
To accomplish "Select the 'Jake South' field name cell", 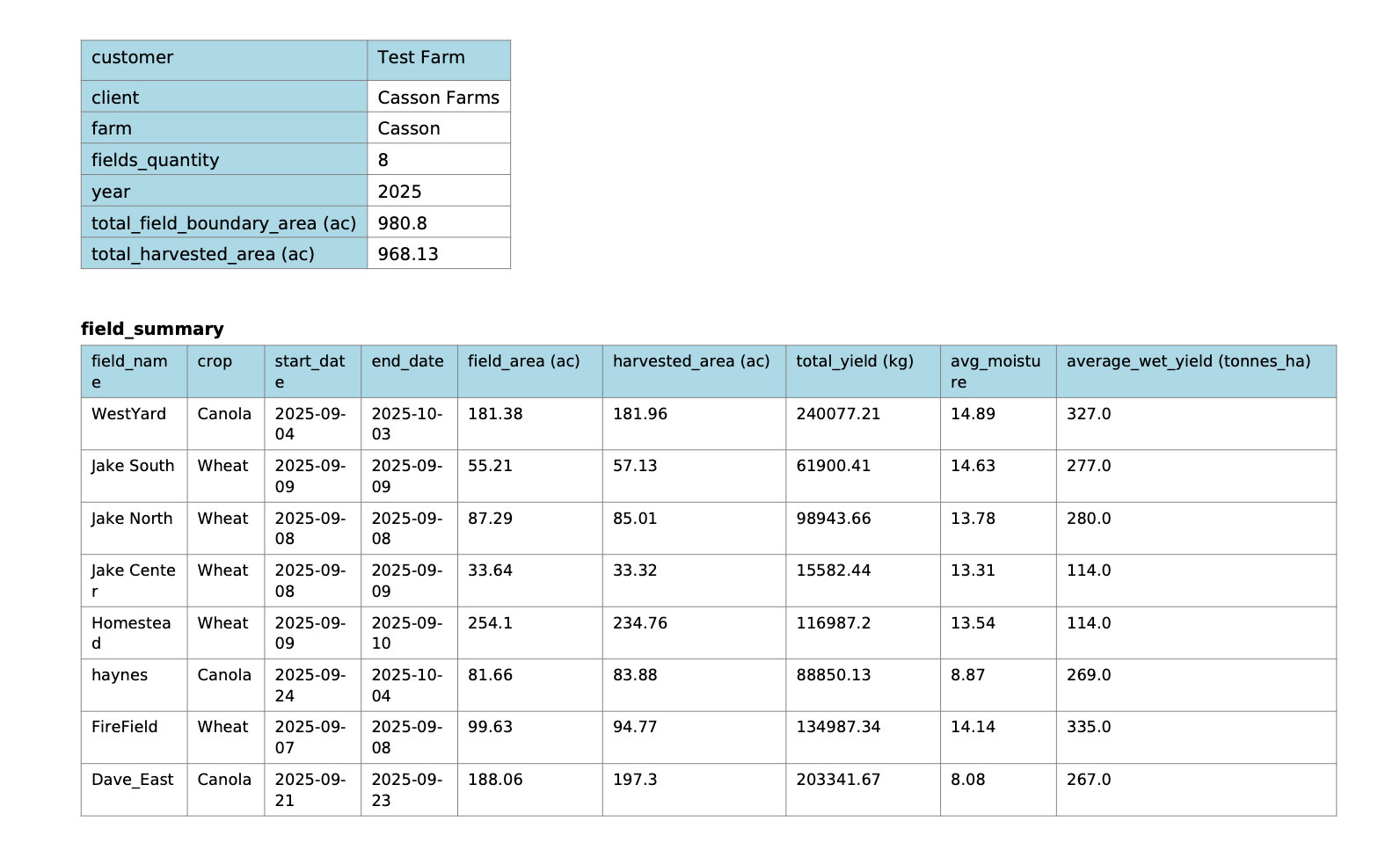I will pos(134,476).
